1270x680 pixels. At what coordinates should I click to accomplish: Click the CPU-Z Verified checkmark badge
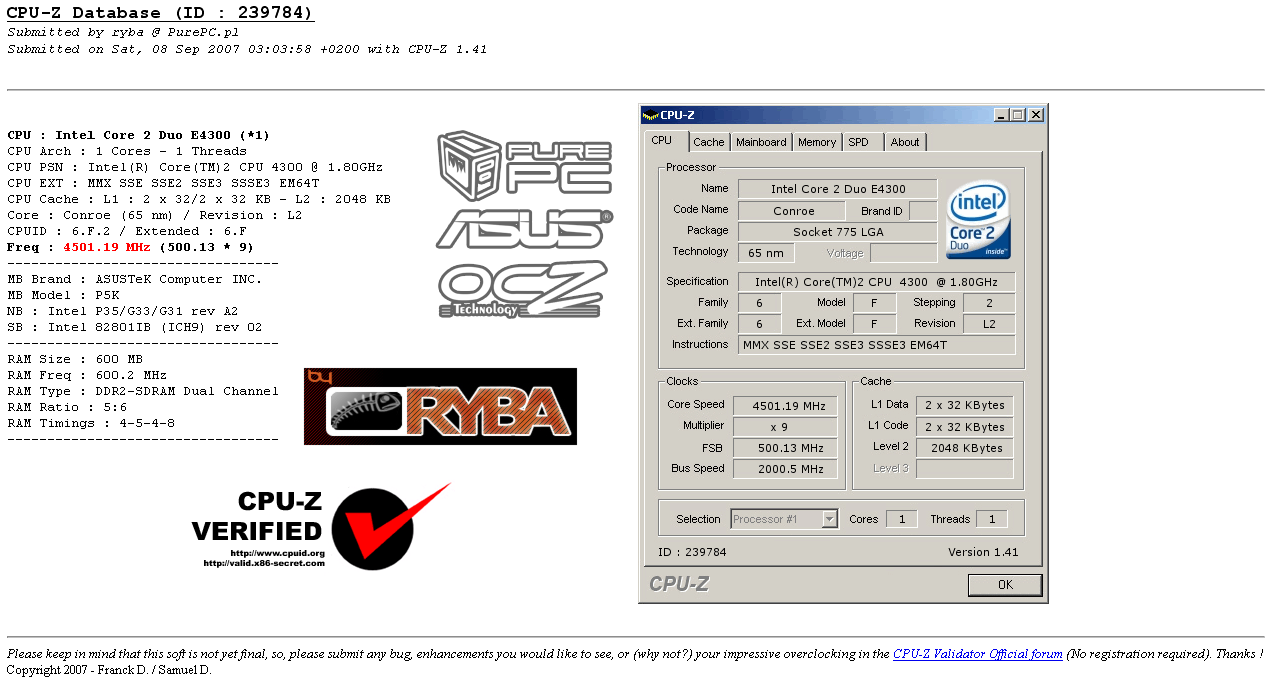click(x=321, y=527)
